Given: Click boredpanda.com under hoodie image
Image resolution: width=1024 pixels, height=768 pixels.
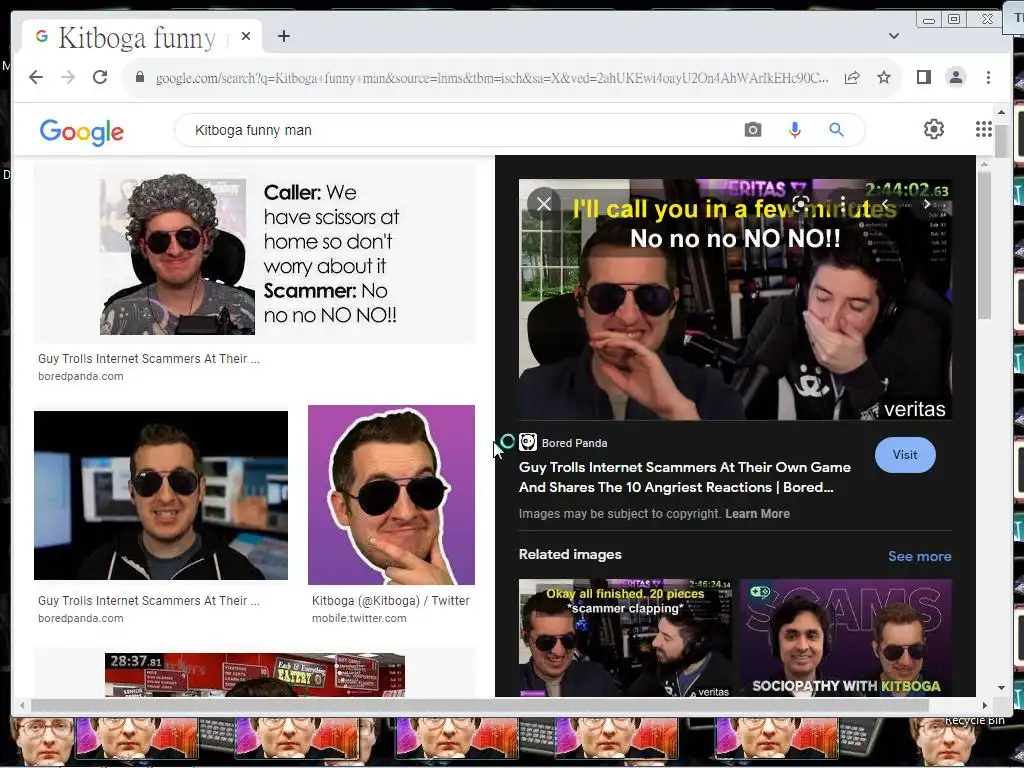Looking at the screenshot, I should pyautogui.click(x=80, y=618).
